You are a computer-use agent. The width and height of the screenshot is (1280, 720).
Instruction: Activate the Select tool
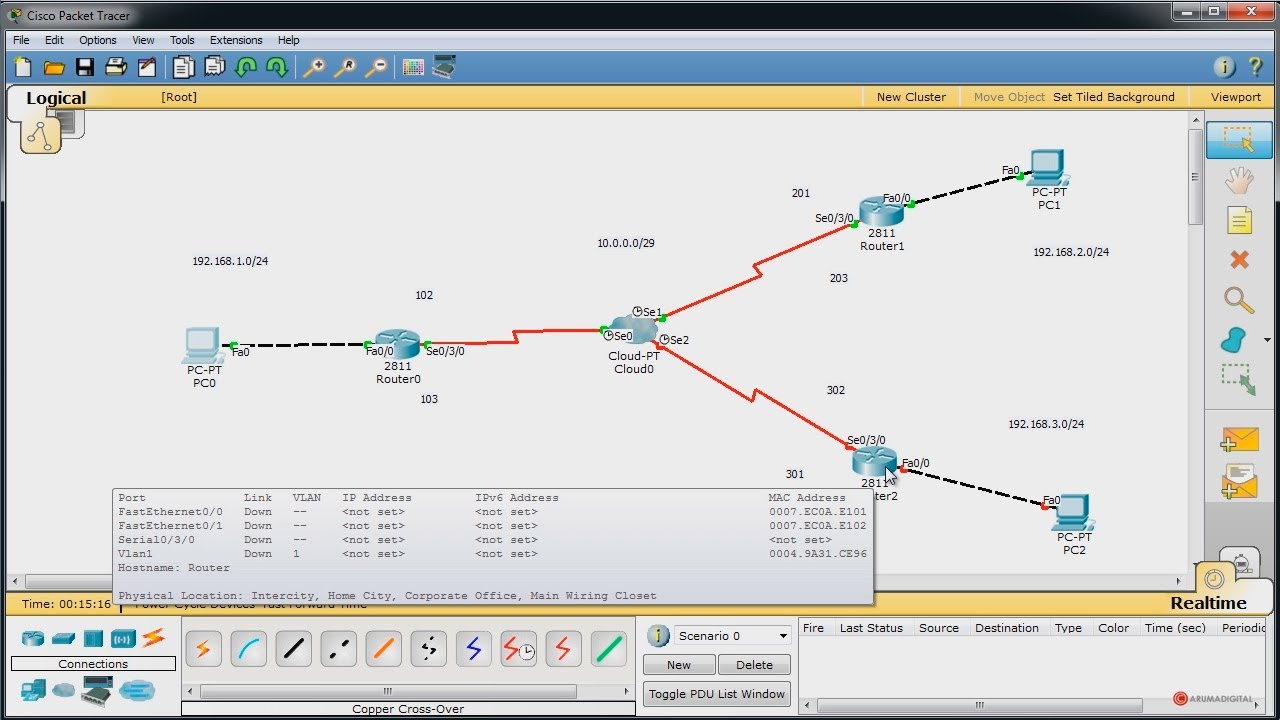(x=1238, y=140)
